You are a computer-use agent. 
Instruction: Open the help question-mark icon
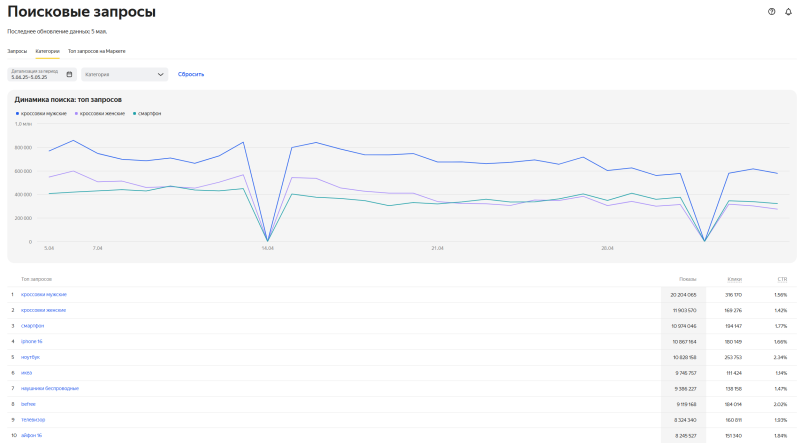pos(771,12)
